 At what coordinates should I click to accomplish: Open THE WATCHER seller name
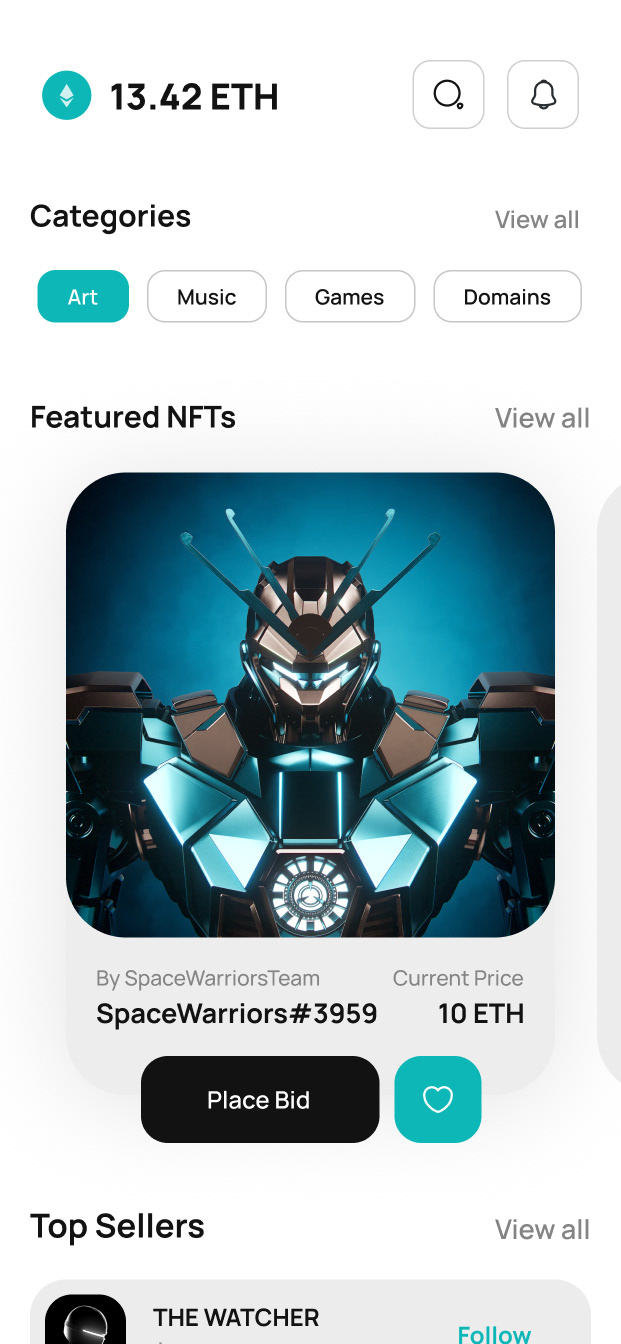coord(236,1317)
